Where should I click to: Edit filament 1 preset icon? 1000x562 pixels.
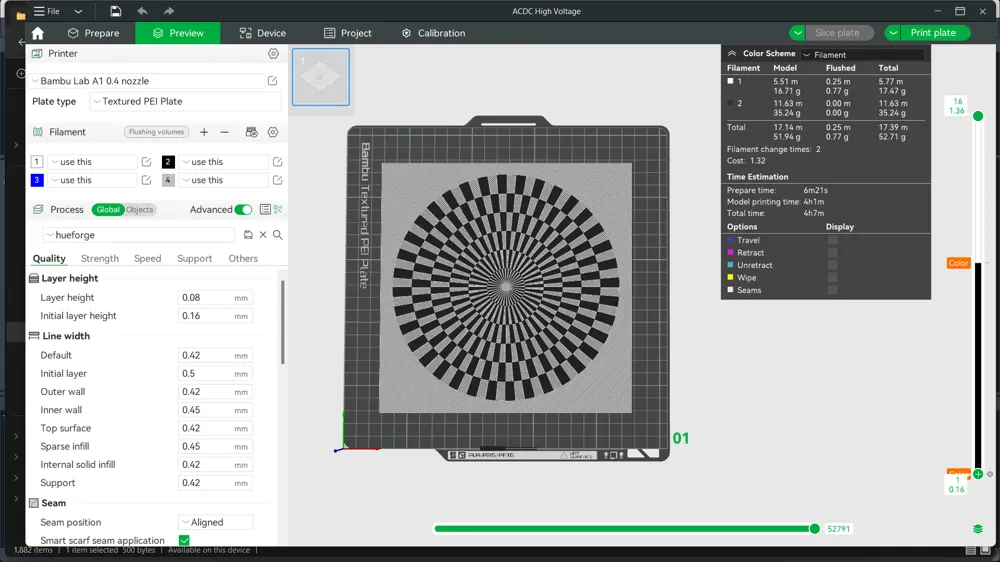[146, 162]
